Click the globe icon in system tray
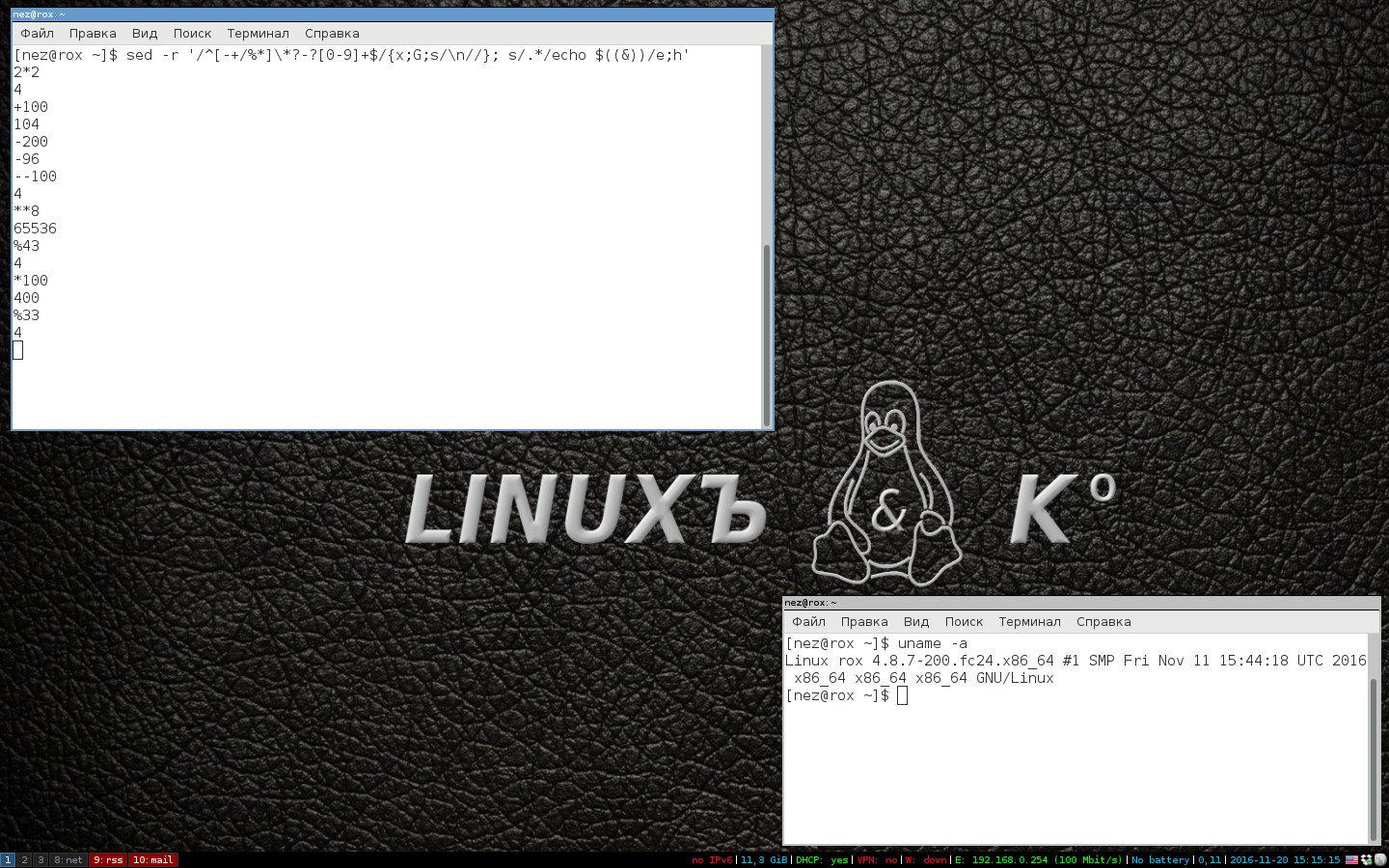 (x=1380, y=860)
